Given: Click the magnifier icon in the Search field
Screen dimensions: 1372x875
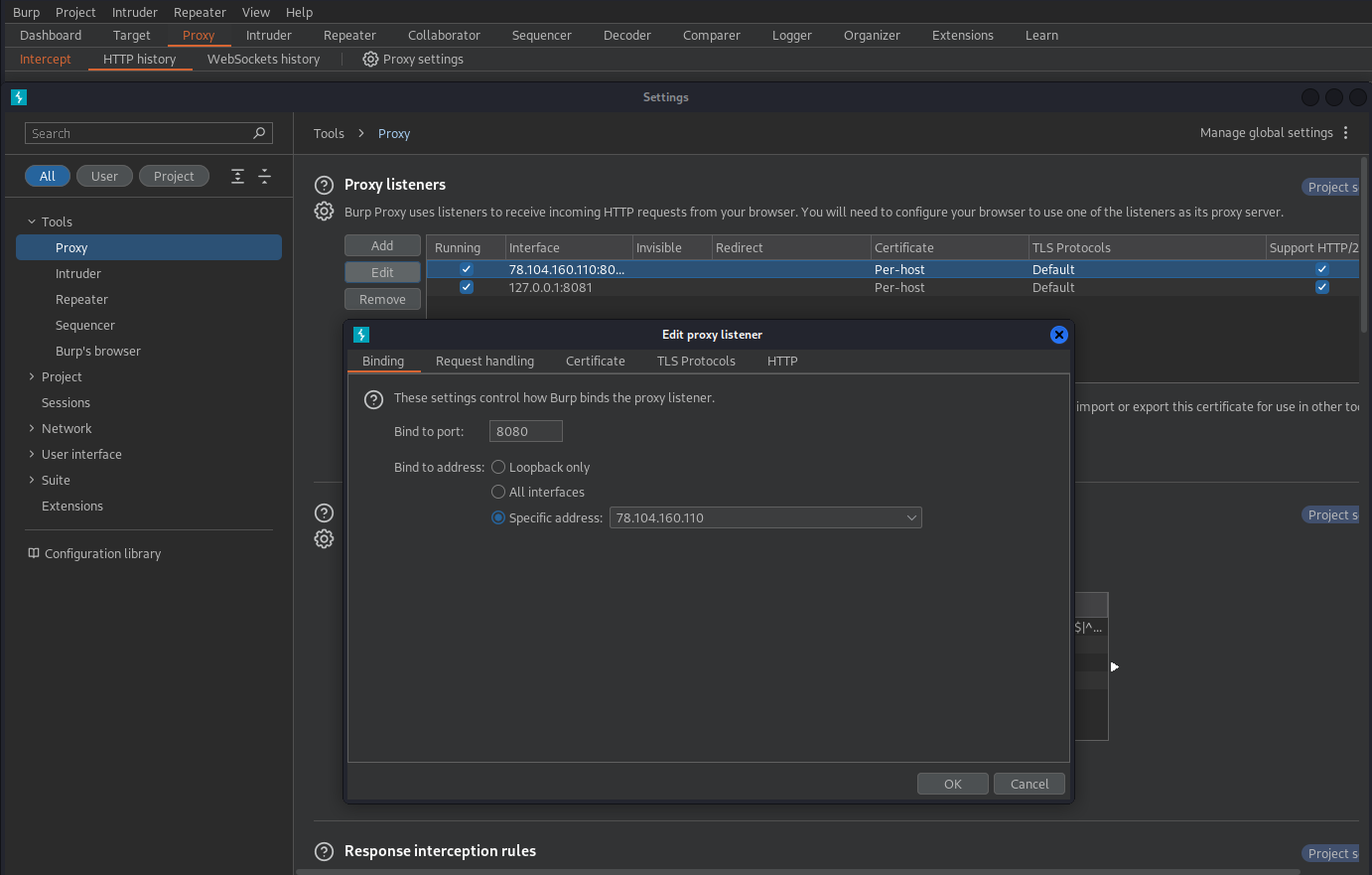Looking at the screenshot, I should tap(259, 133).
